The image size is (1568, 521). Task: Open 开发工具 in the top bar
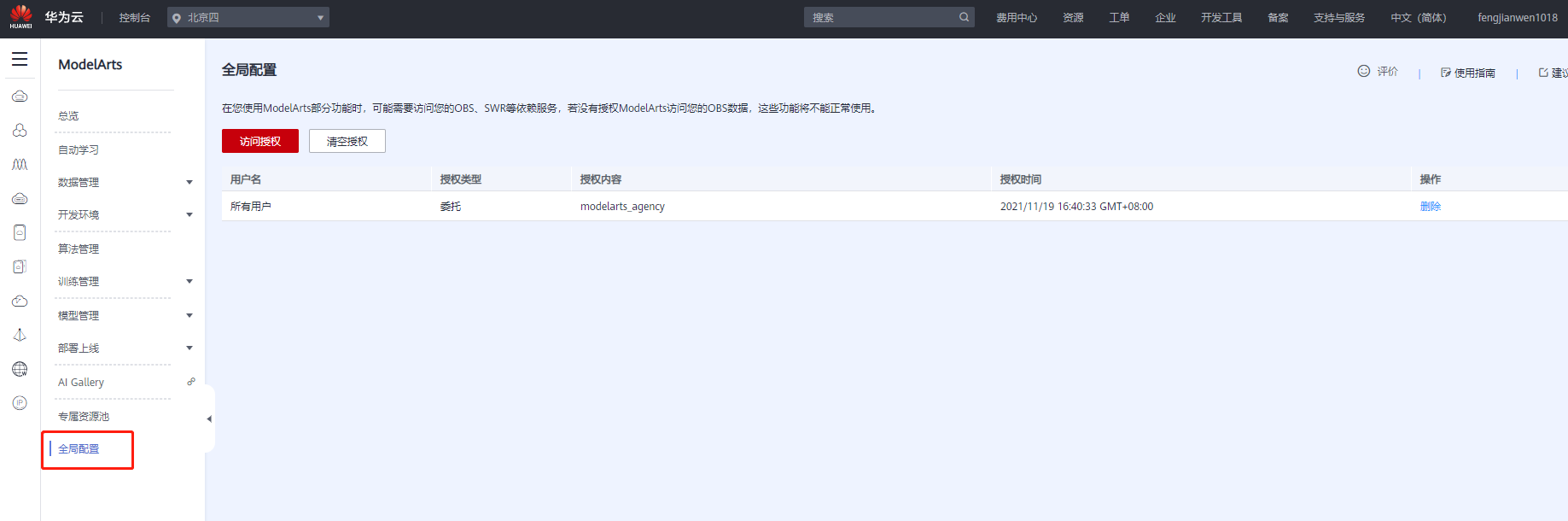pyautogui.click(x=1221, y=17)
